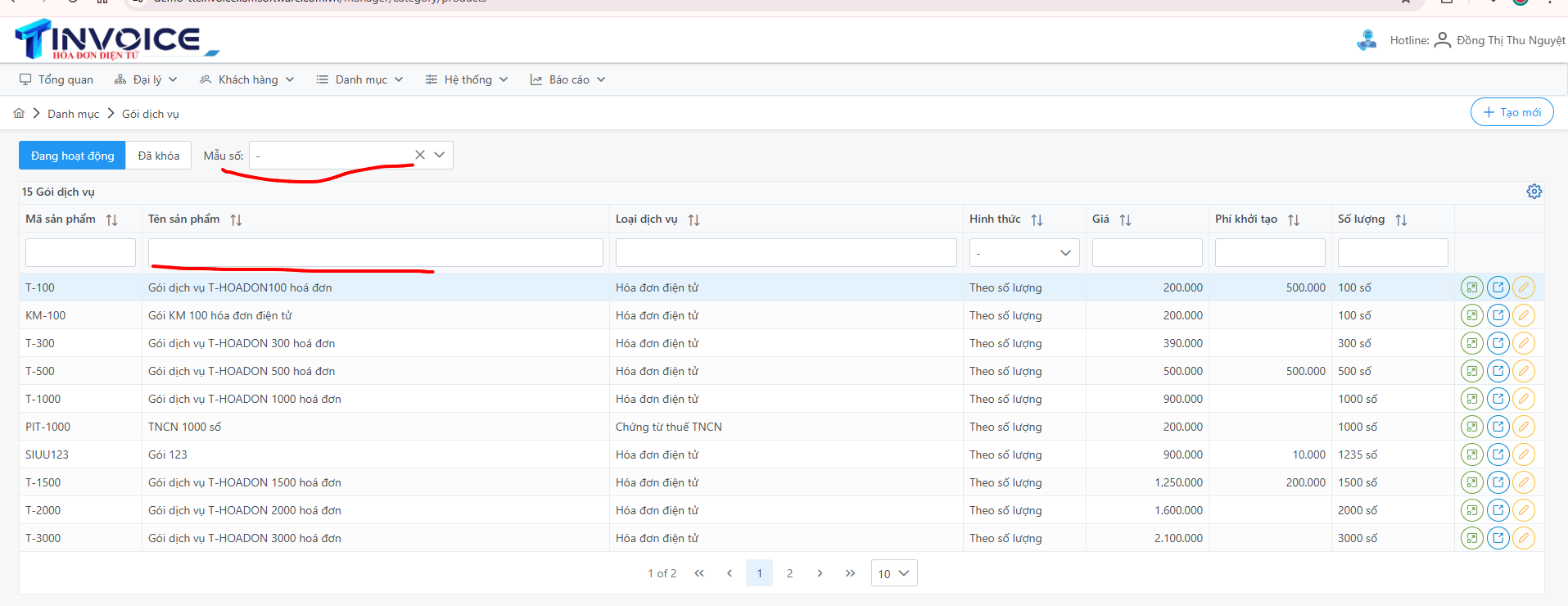Open the Mẫu số dropdown
This screenshot has width=1568, height=606.
[x=440, y=155]
